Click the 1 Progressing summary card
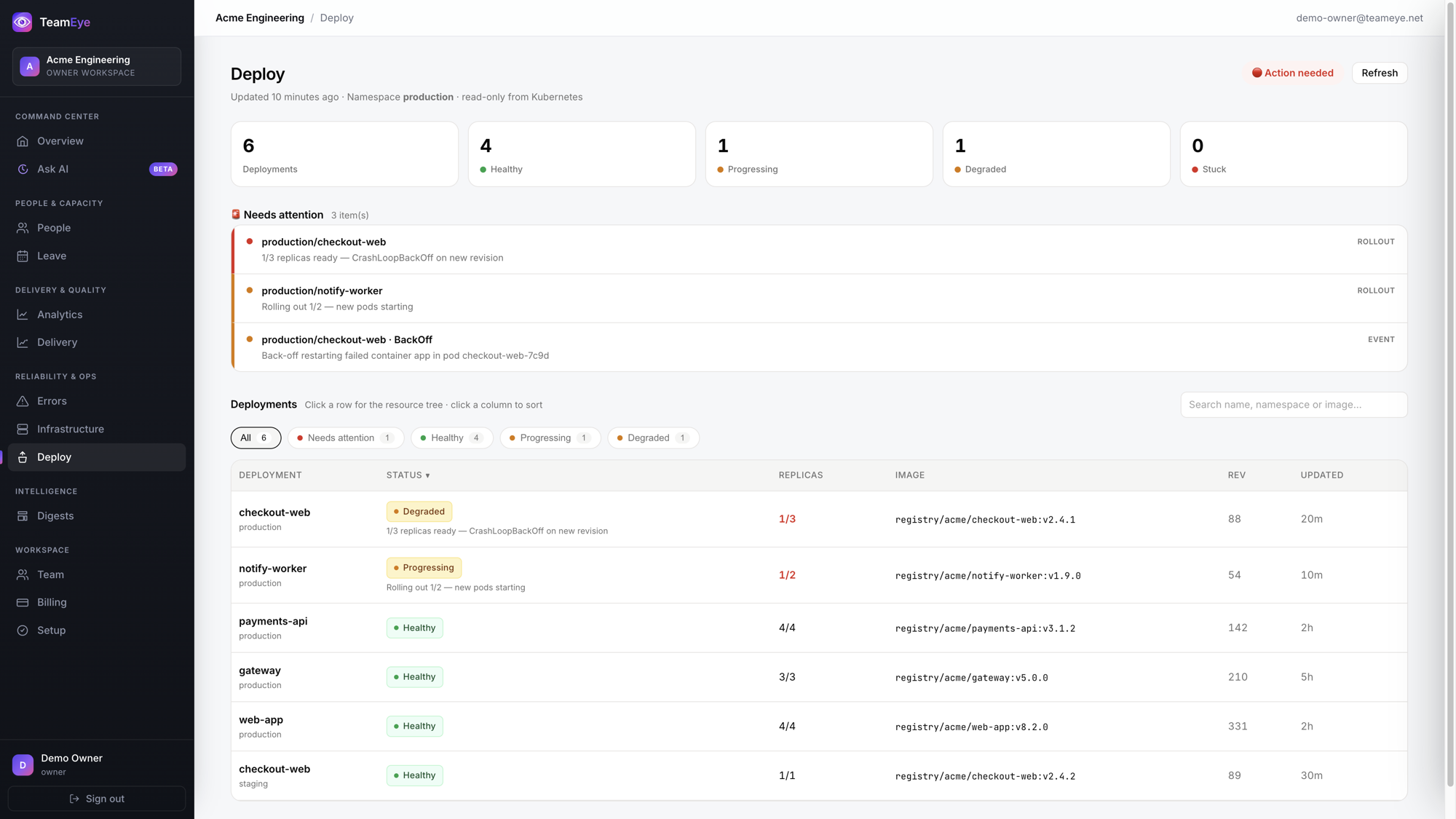1456x819 pixels. (x=819, y=154)
